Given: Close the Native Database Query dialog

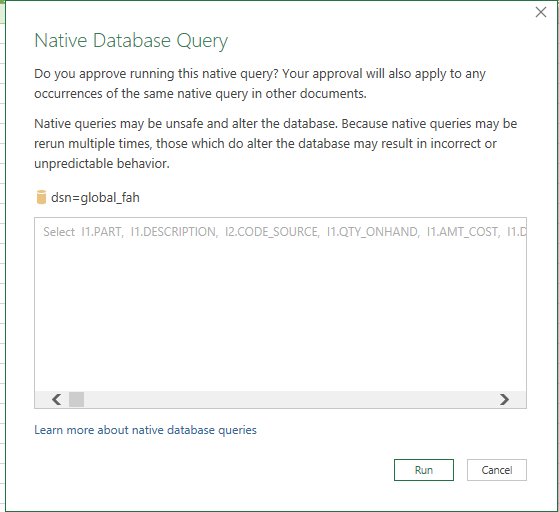Looking at the screenshot, I should click(x=540, y=12).
